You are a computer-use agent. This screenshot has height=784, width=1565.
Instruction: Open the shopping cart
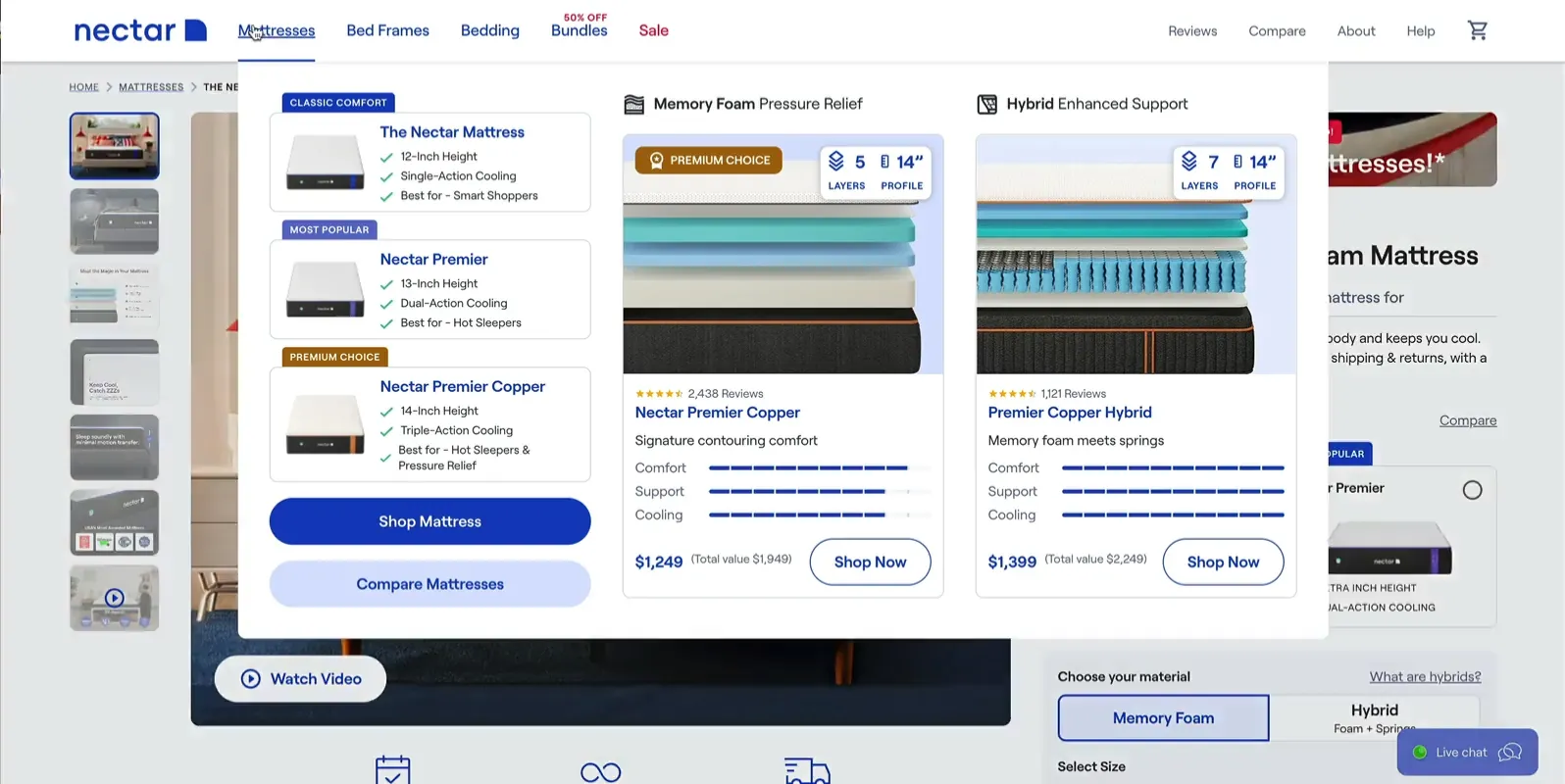pos(1477,30)
